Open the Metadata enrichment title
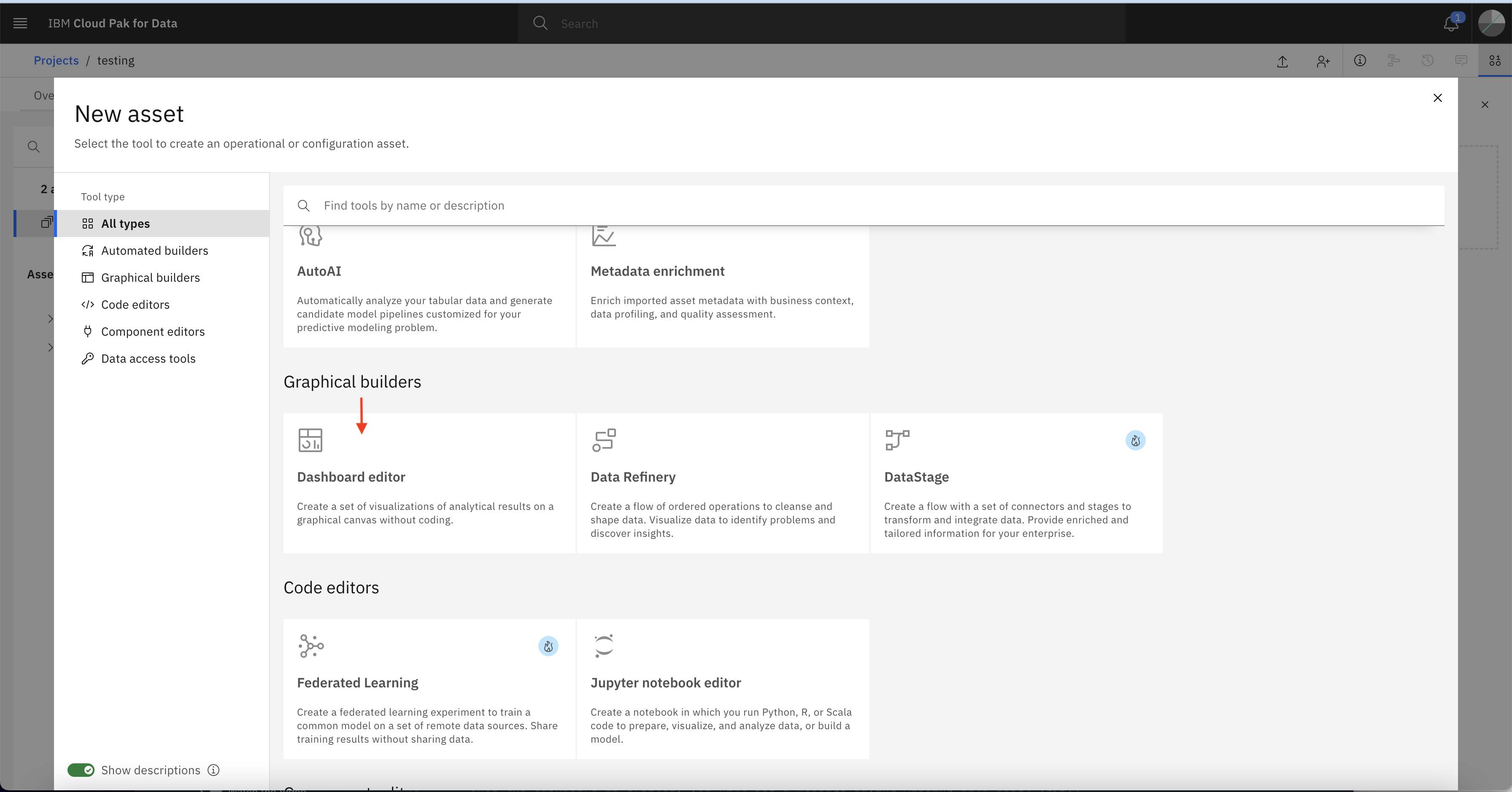This screenshot has height=792, width=1512. click(x=657, y=271)
